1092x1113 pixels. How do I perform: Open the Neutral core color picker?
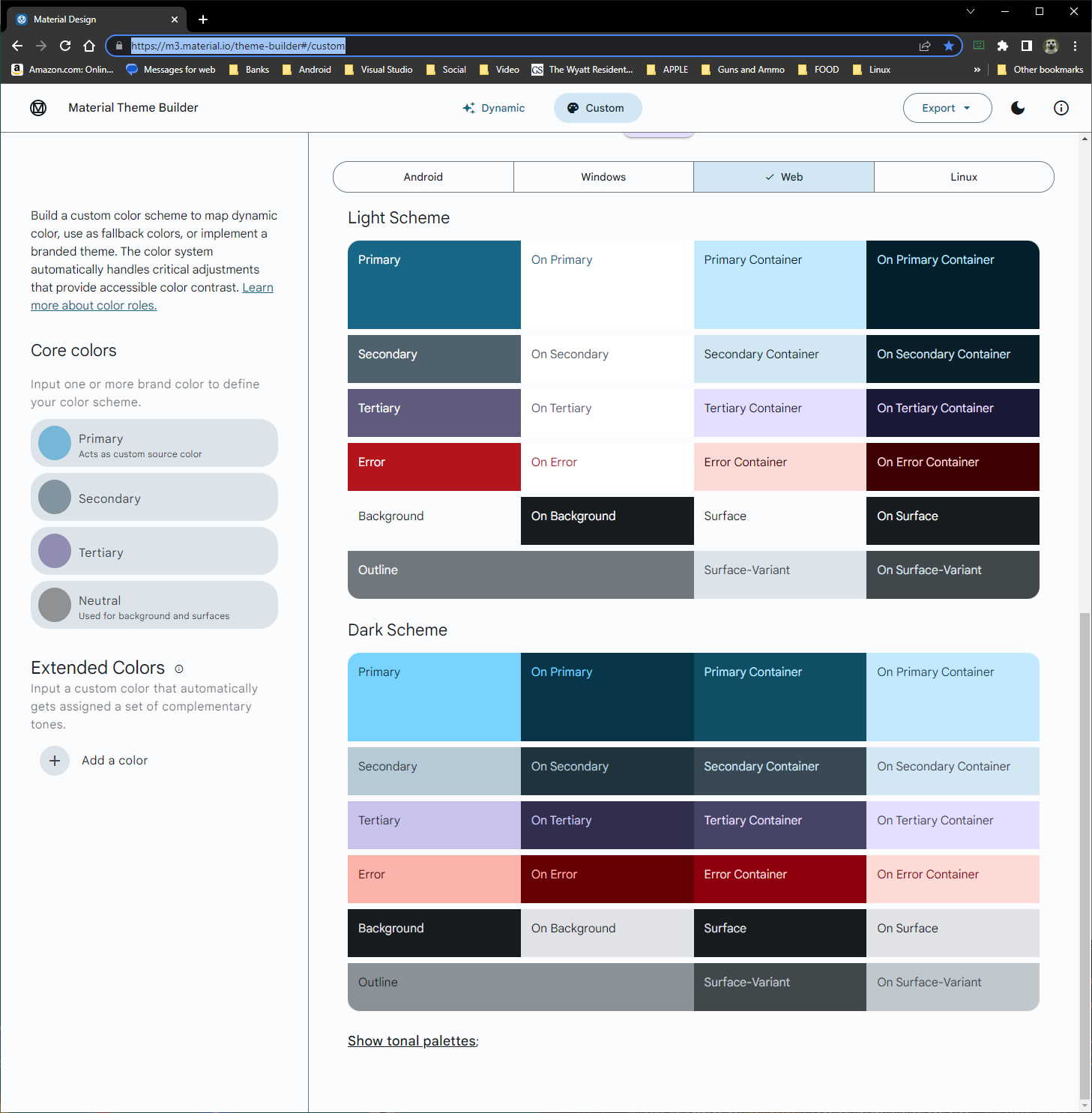pyautogui.click(x=154, y=605)
